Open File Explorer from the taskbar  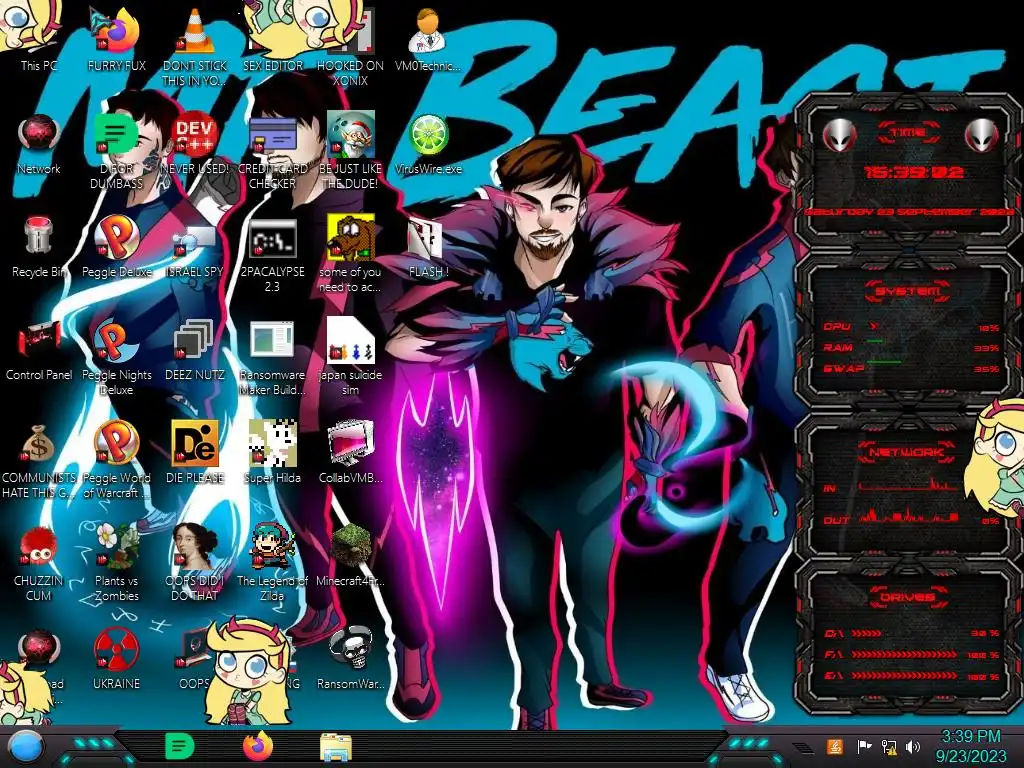click(336, 748)
